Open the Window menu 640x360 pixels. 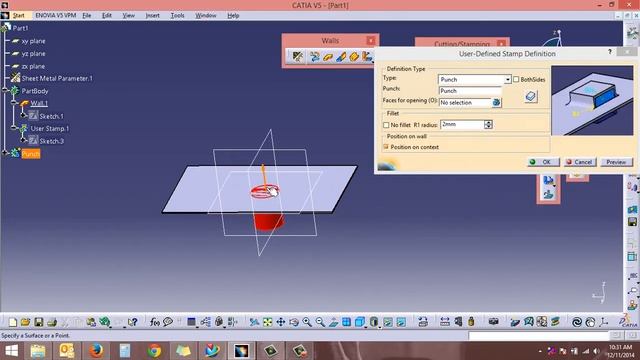pyautogui.click(x=206, y=16)
